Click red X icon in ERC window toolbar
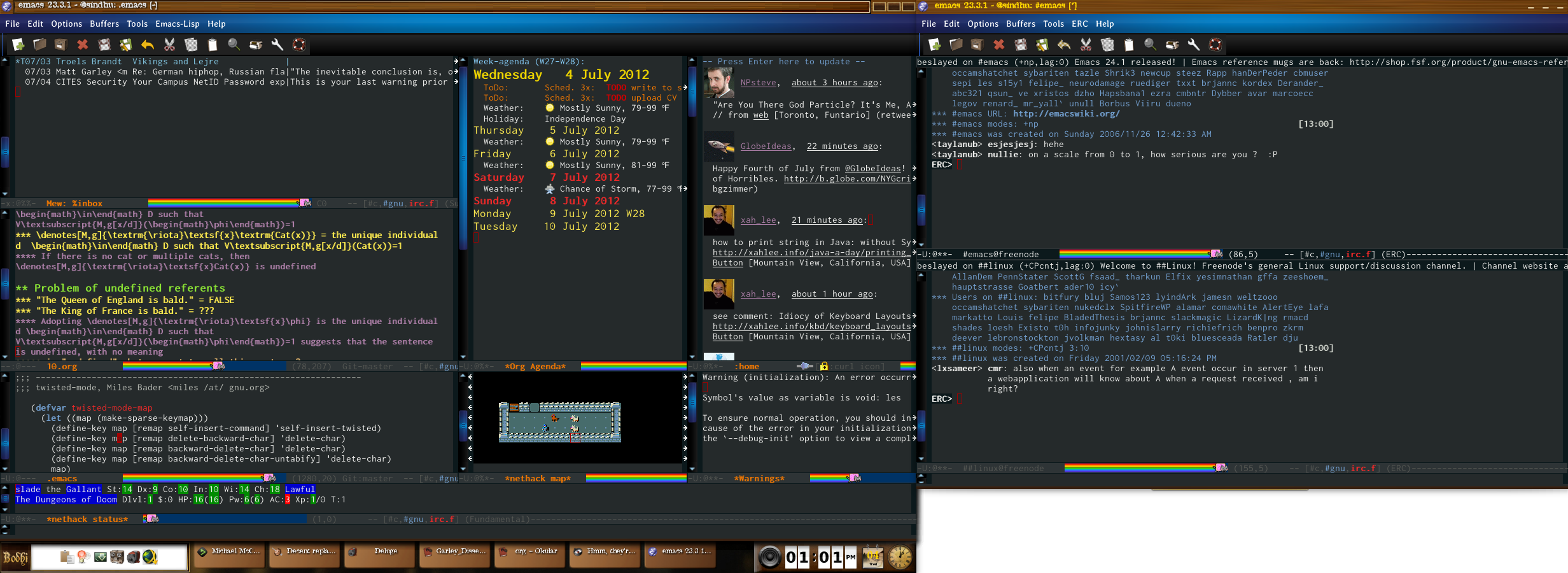 [999, 45]
